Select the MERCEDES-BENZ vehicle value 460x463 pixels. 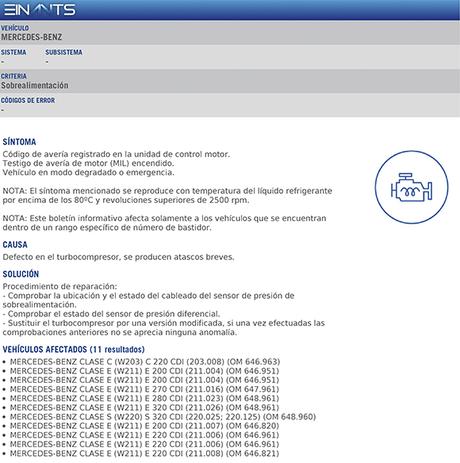point(31,37)
